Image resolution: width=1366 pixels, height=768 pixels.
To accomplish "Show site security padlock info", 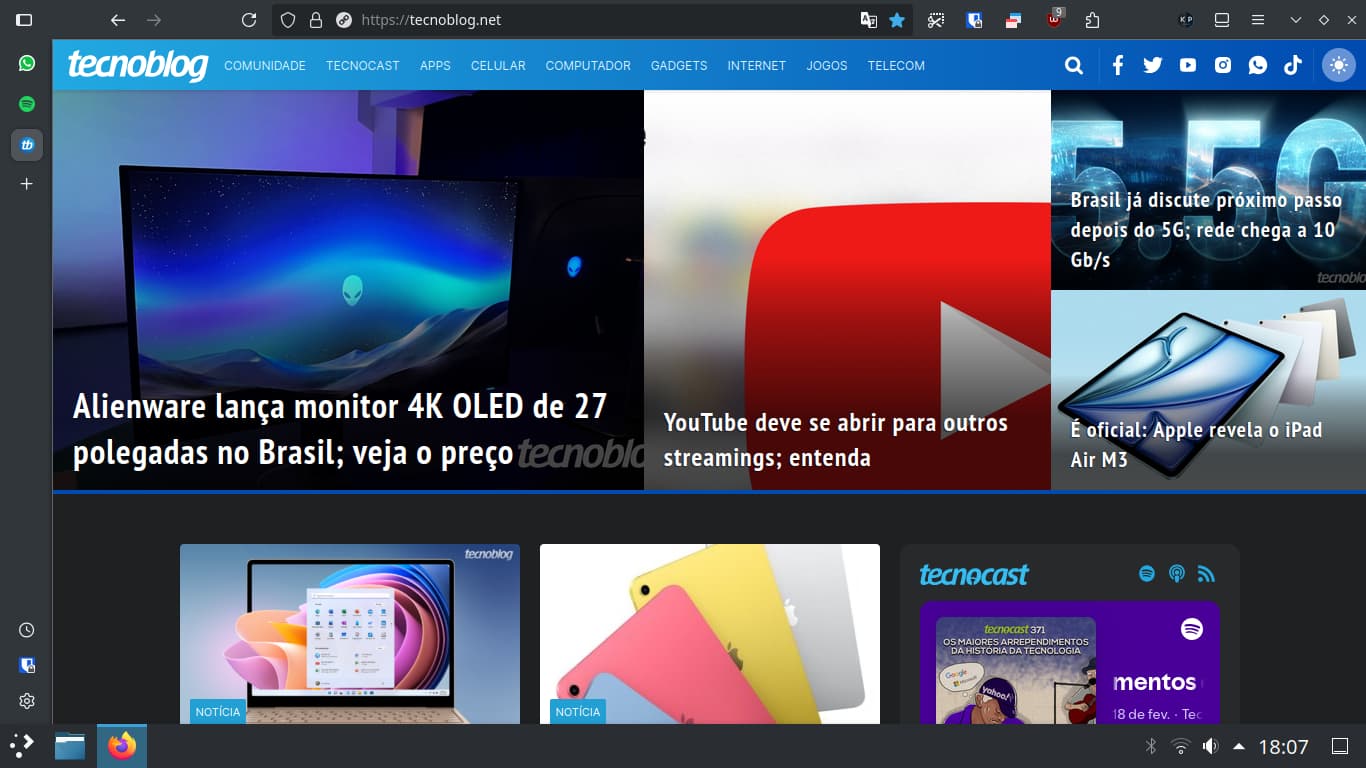I will (316, 20).
